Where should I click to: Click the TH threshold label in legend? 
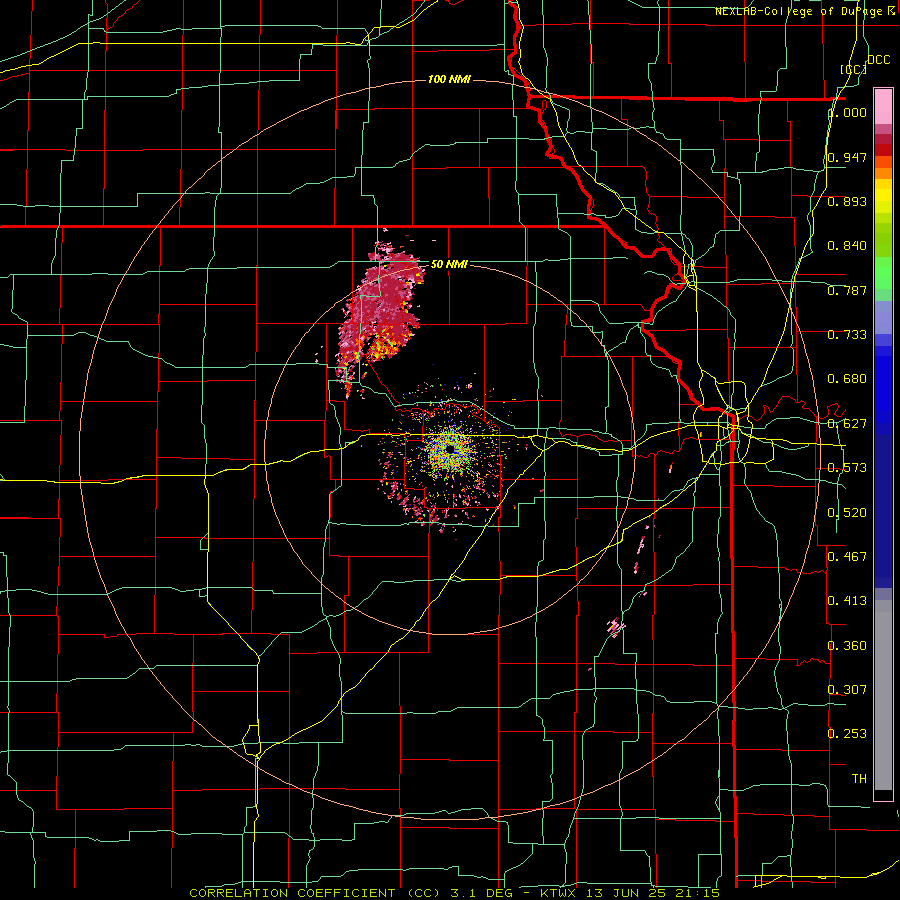pyautogui.click(x=859, y=779)
